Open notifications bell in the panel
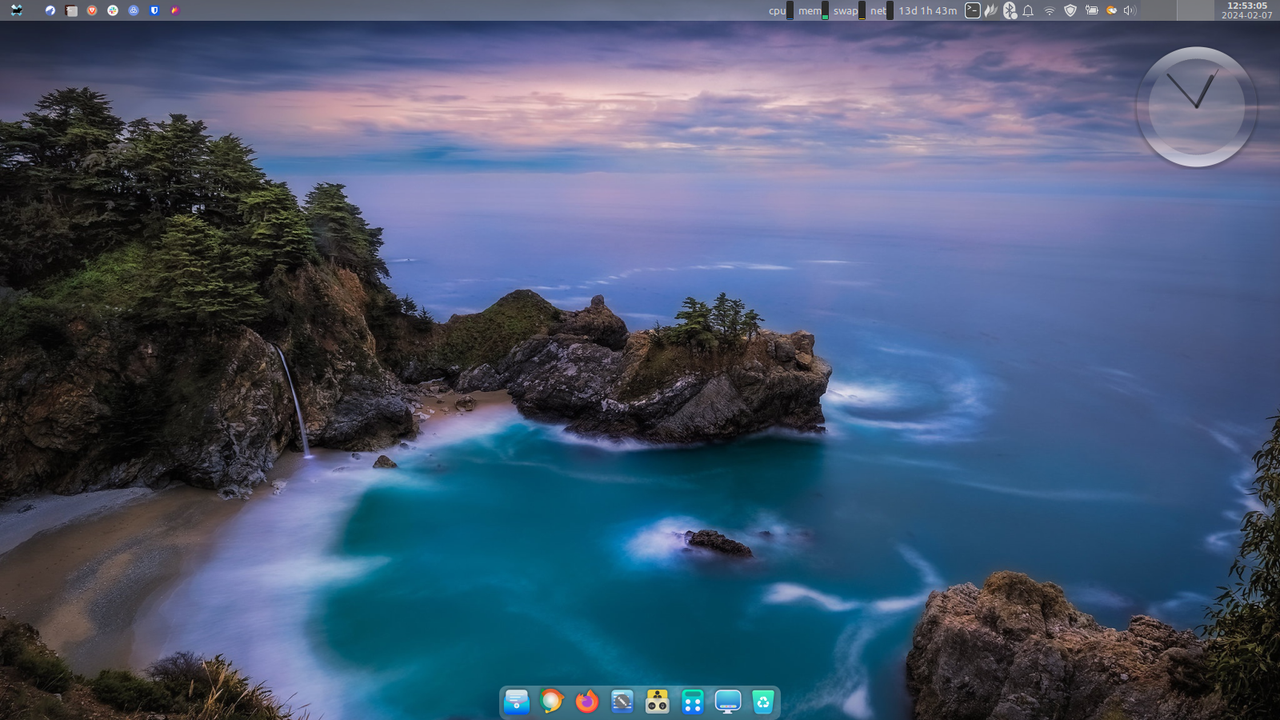This screenshot has height=720, width=1280. 1028,10
